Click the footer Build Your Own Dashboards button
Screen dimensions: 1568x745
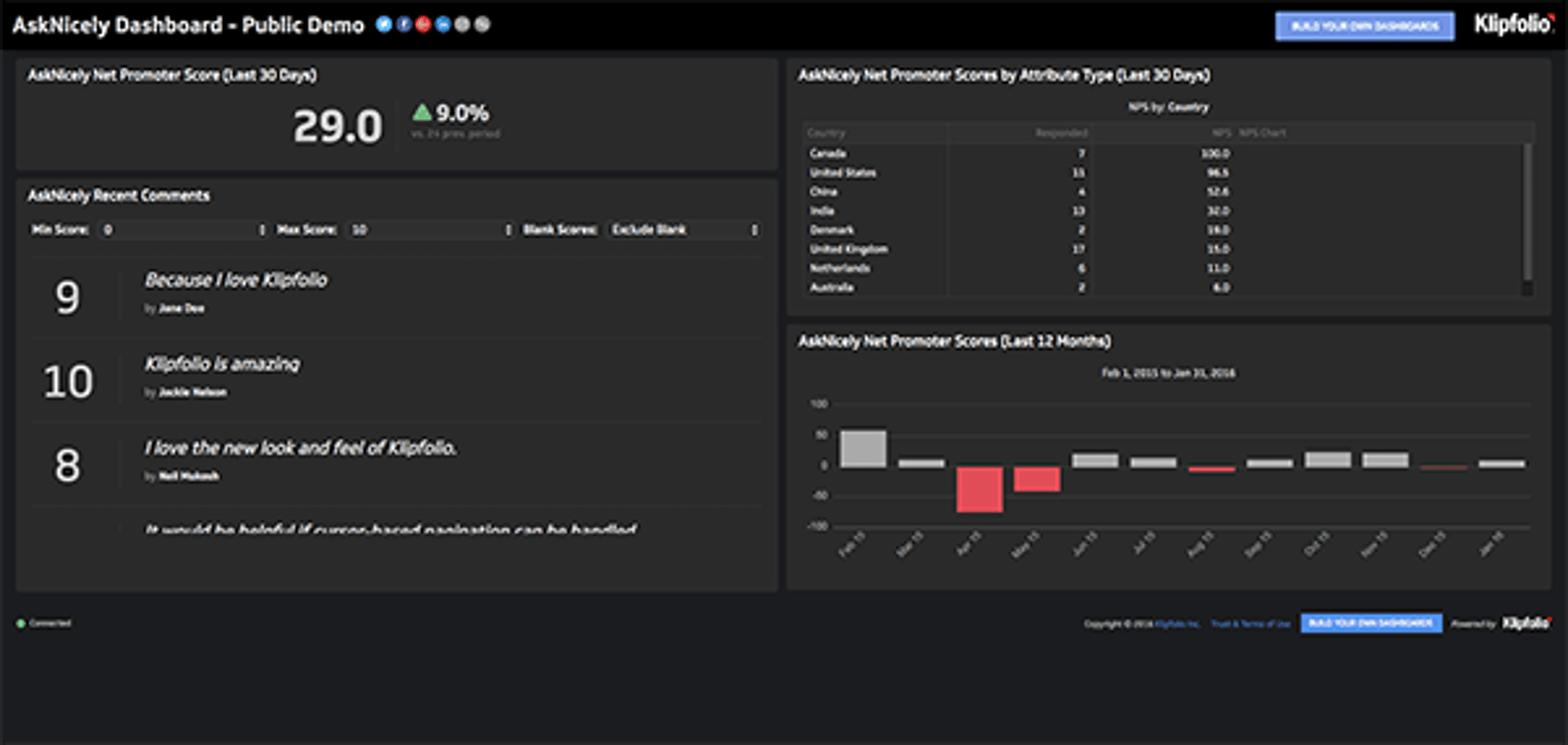[1371, 623]
